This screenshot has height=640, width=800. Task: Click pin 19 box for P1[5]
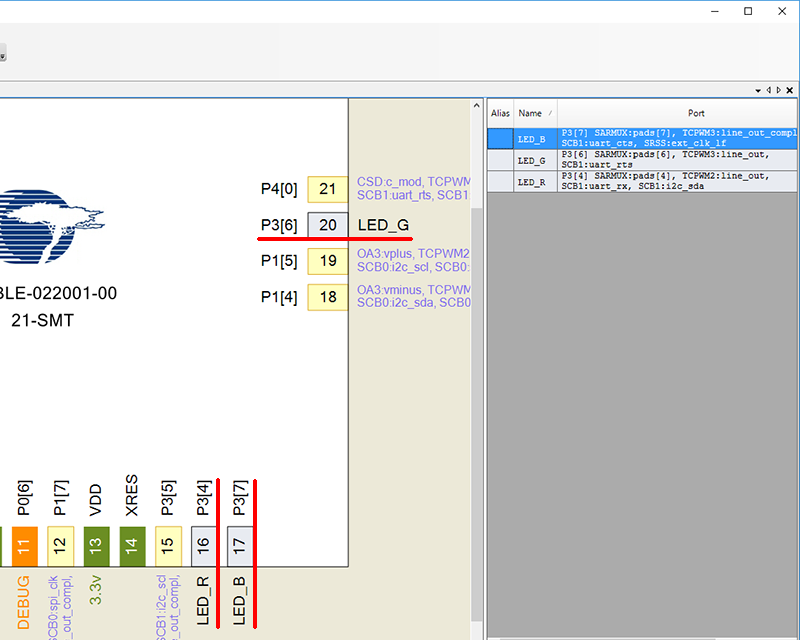(x=328, y=261)
